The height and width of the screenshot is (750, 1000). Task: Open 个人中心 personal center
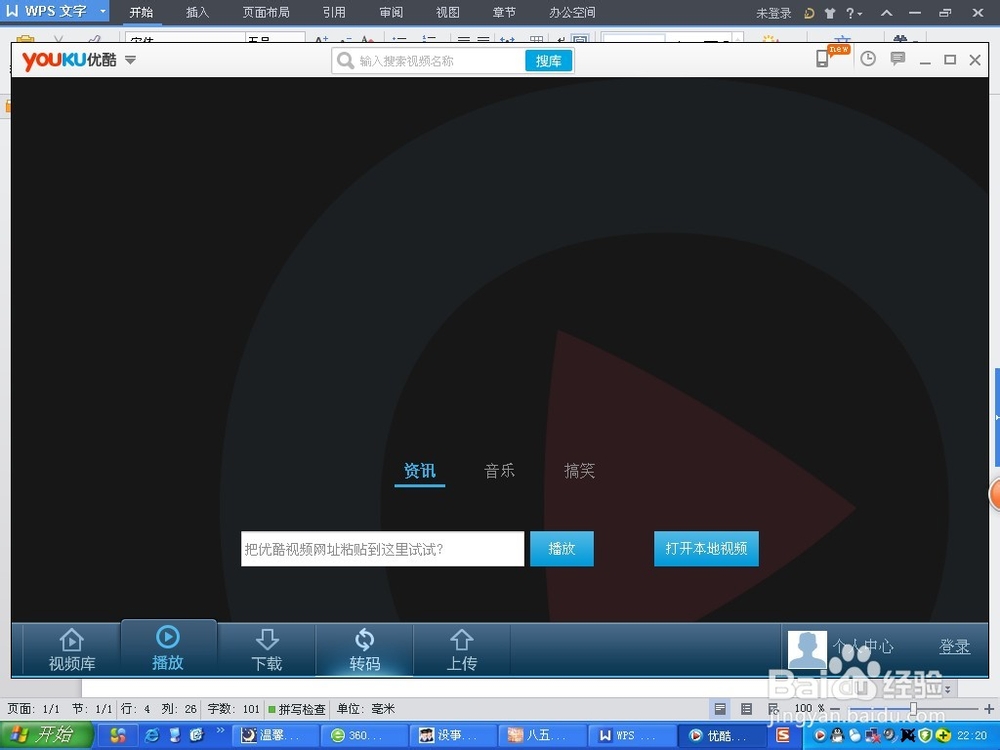(862, 646)
